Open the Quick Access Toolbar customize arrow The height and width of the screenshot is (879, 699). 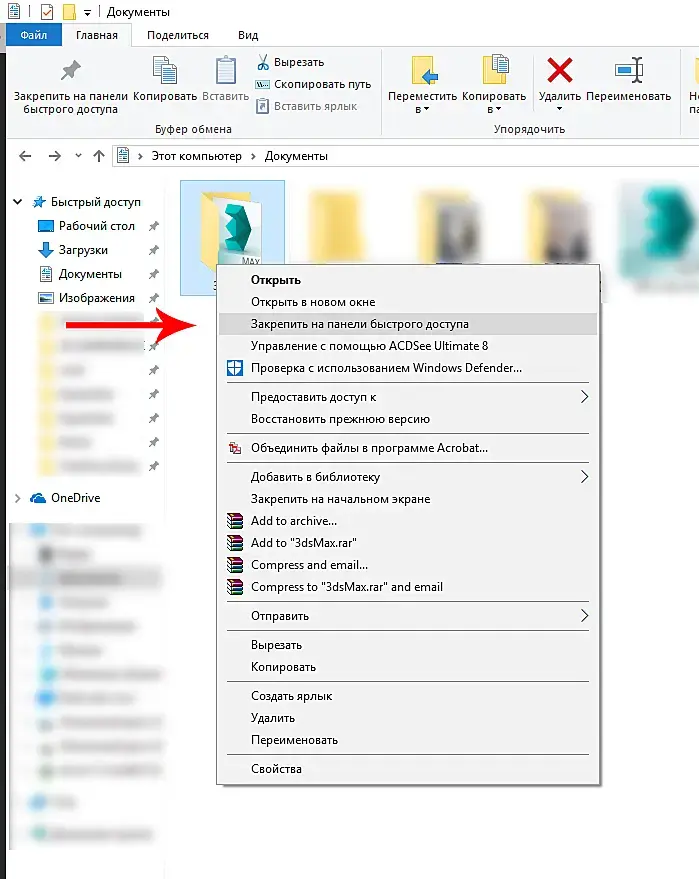[87, 12]
